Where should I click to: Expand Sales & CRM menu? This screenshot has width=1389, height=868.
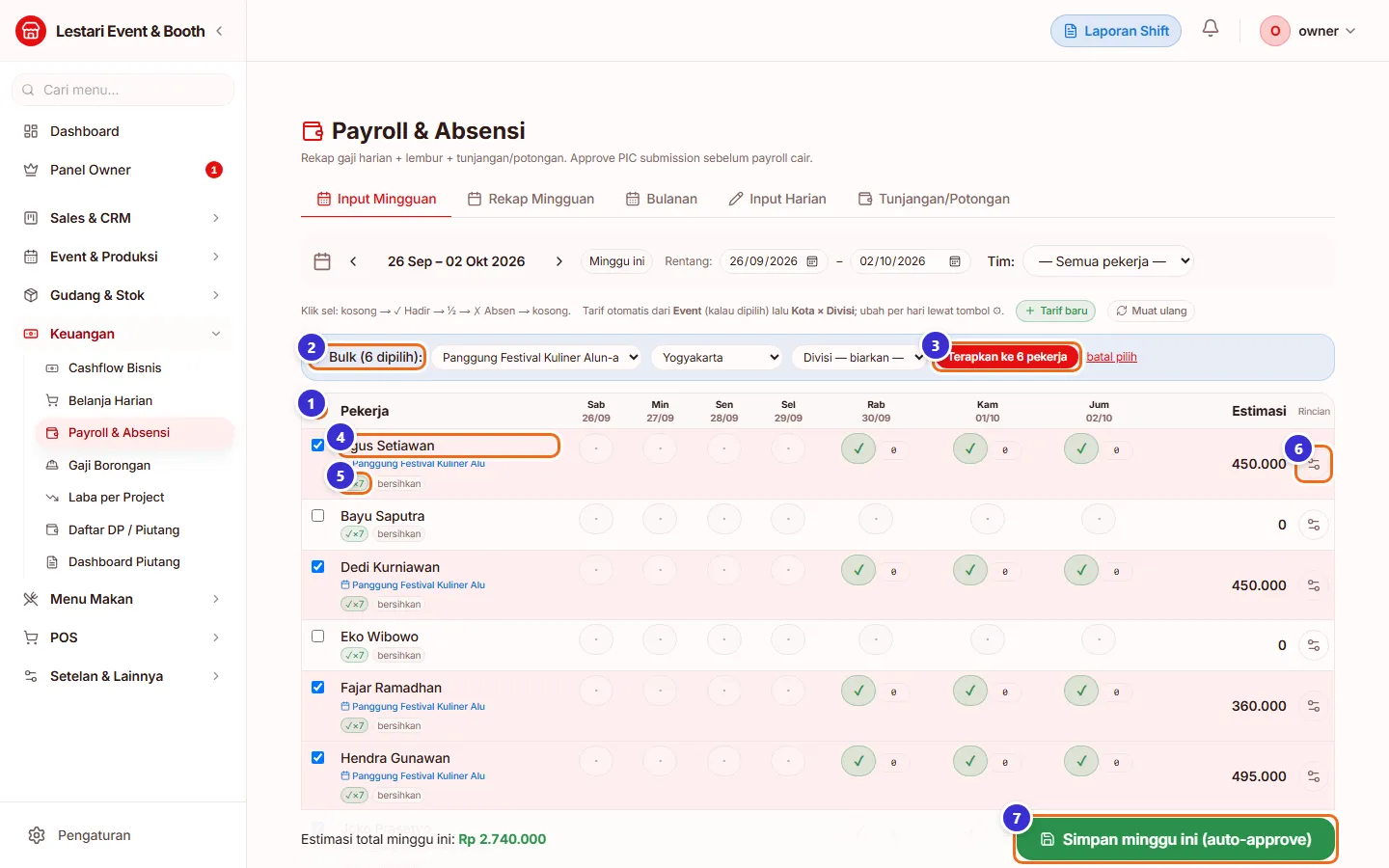point(123,218)
